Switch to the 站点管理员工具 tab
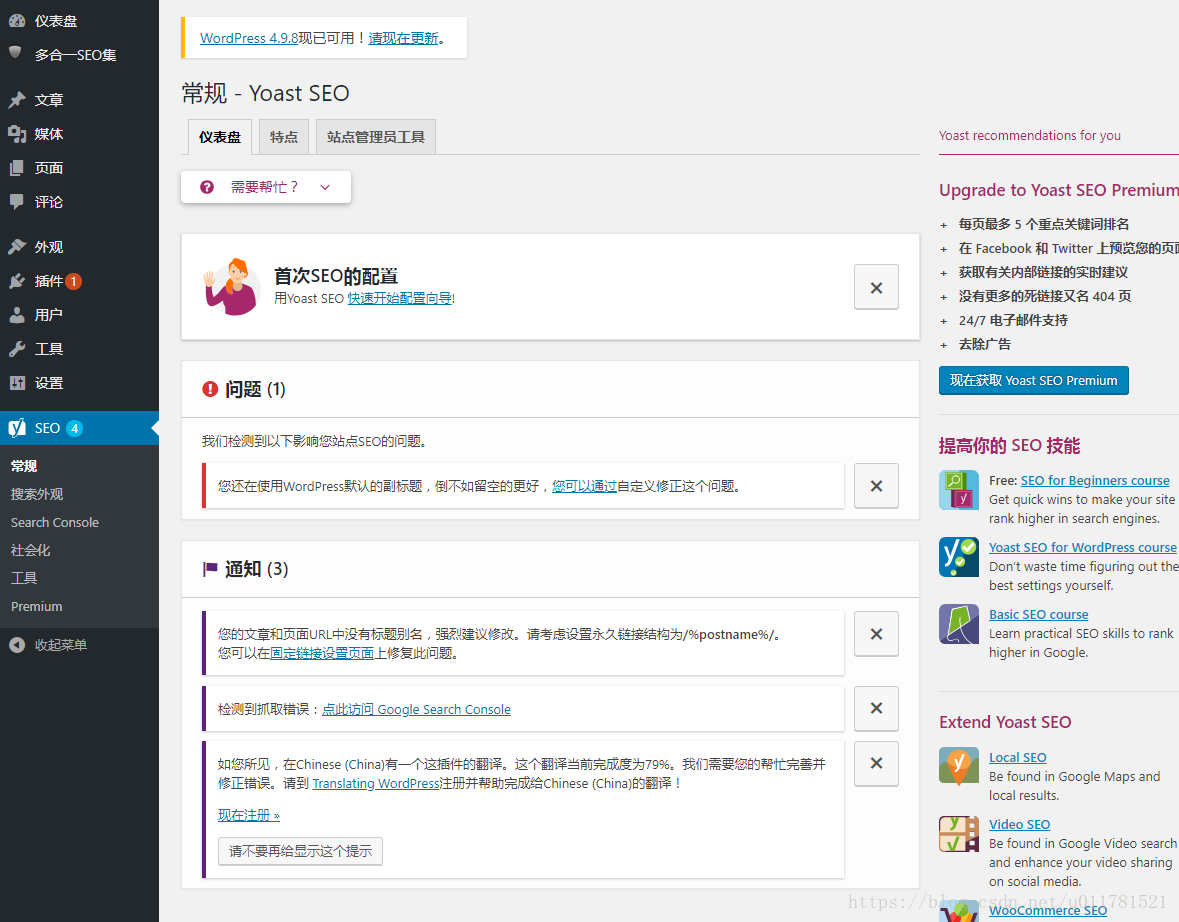This screenshot has height=922, width=1179. click(376, 137)
